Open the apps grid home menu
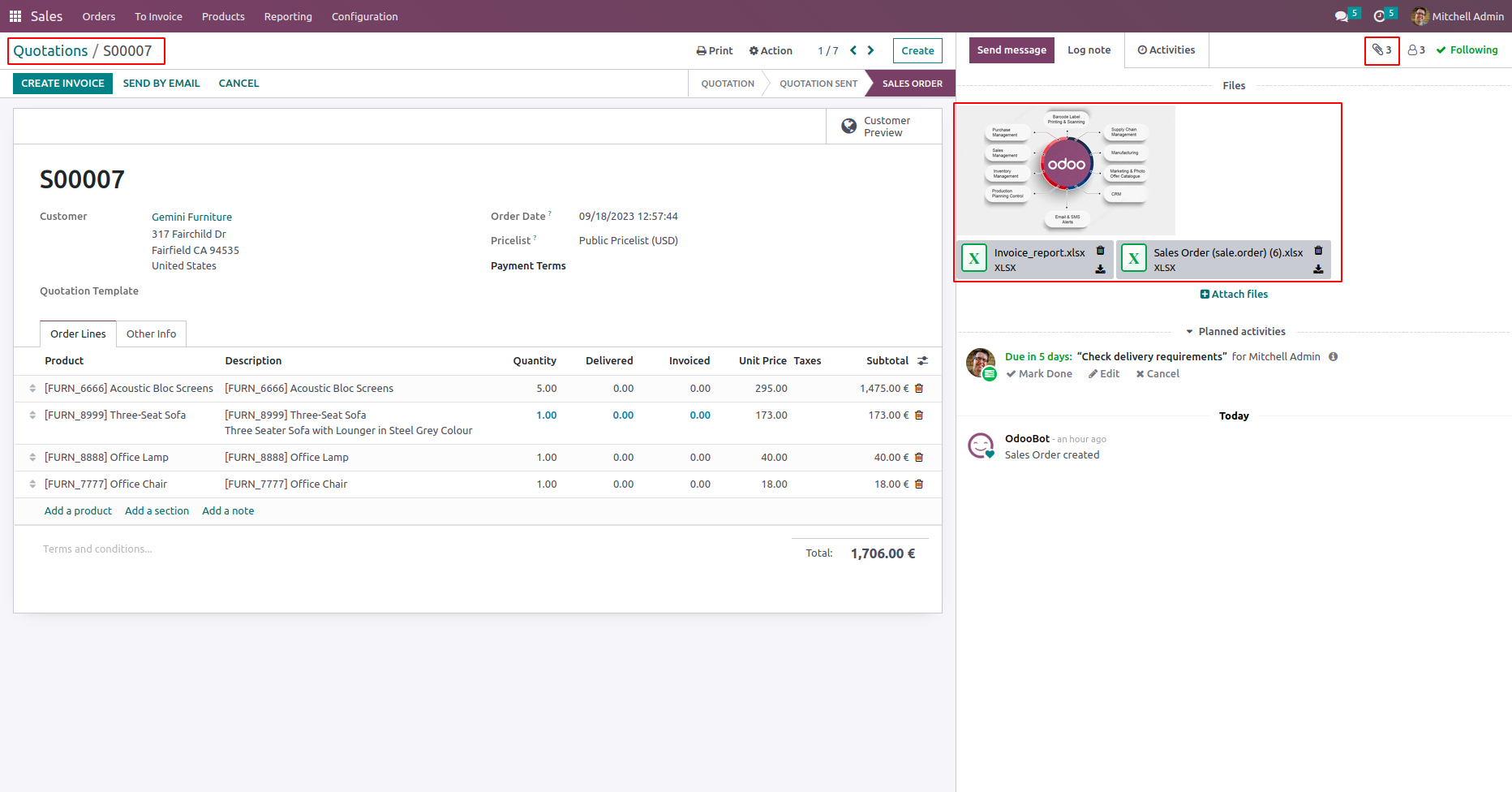Screen dimensions: 1512x792 (x=15, y=16)
